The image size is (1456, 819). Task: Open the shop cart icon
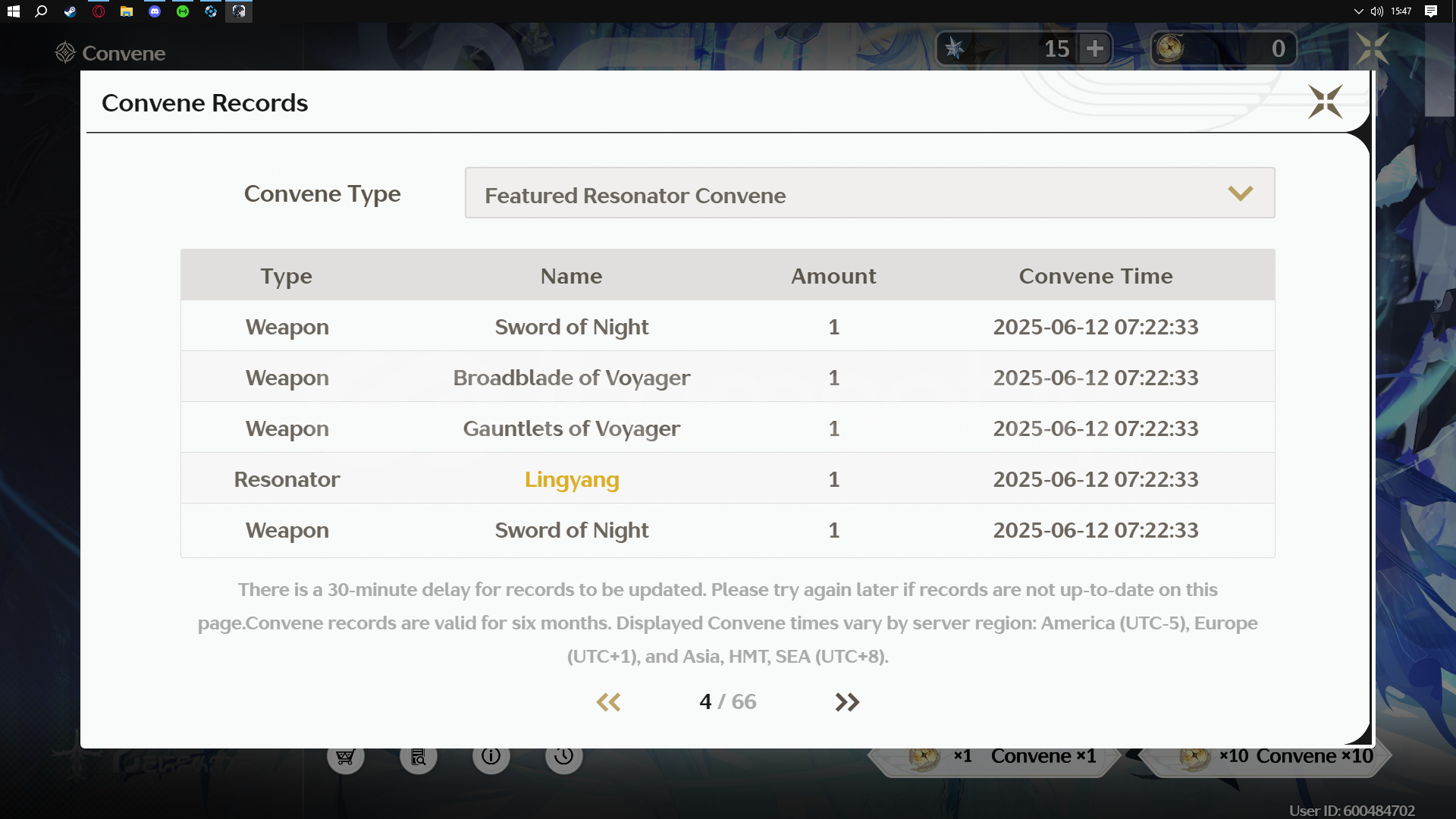click(345, 756)
